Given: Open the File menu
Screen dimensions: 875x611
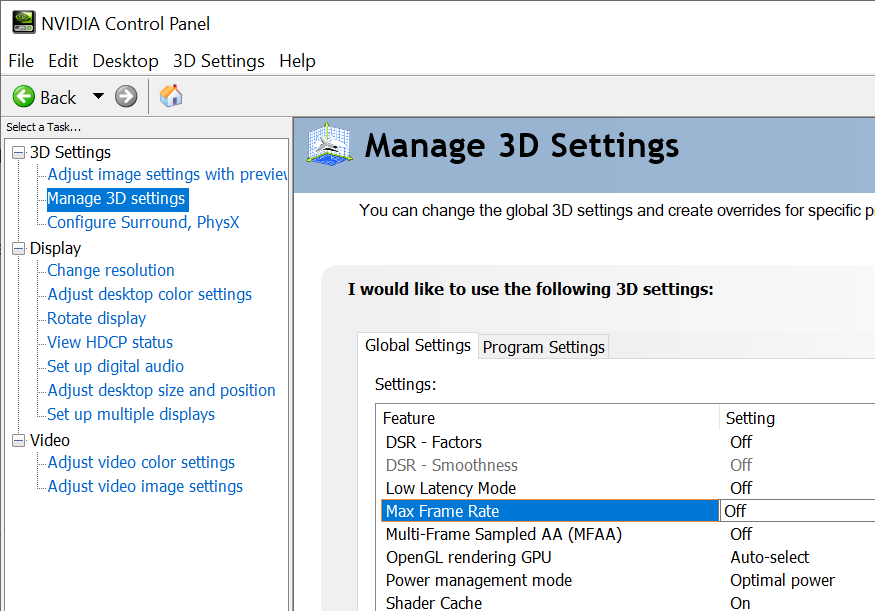Looking at the screenshot, I should point(21,61).
